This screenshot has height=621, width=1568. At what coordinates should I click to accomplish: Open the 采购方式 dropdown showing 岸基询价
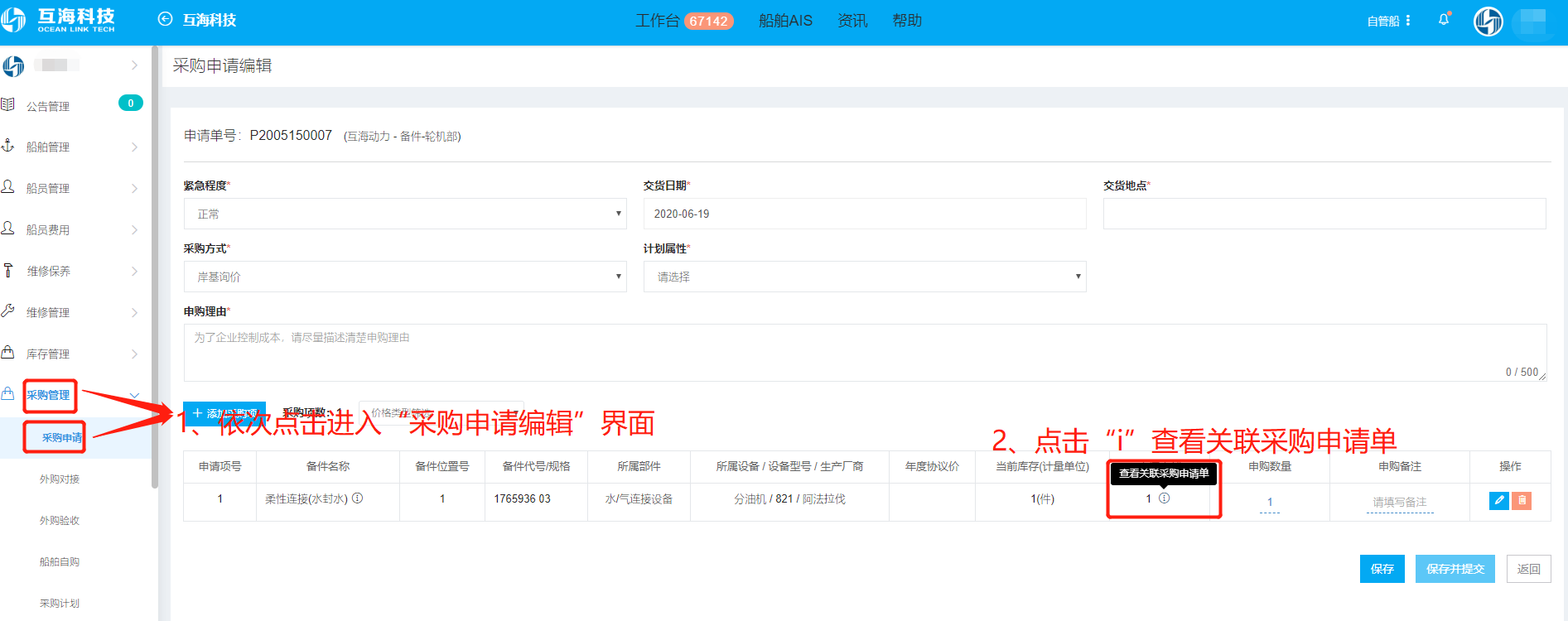(x=405, y=277)
